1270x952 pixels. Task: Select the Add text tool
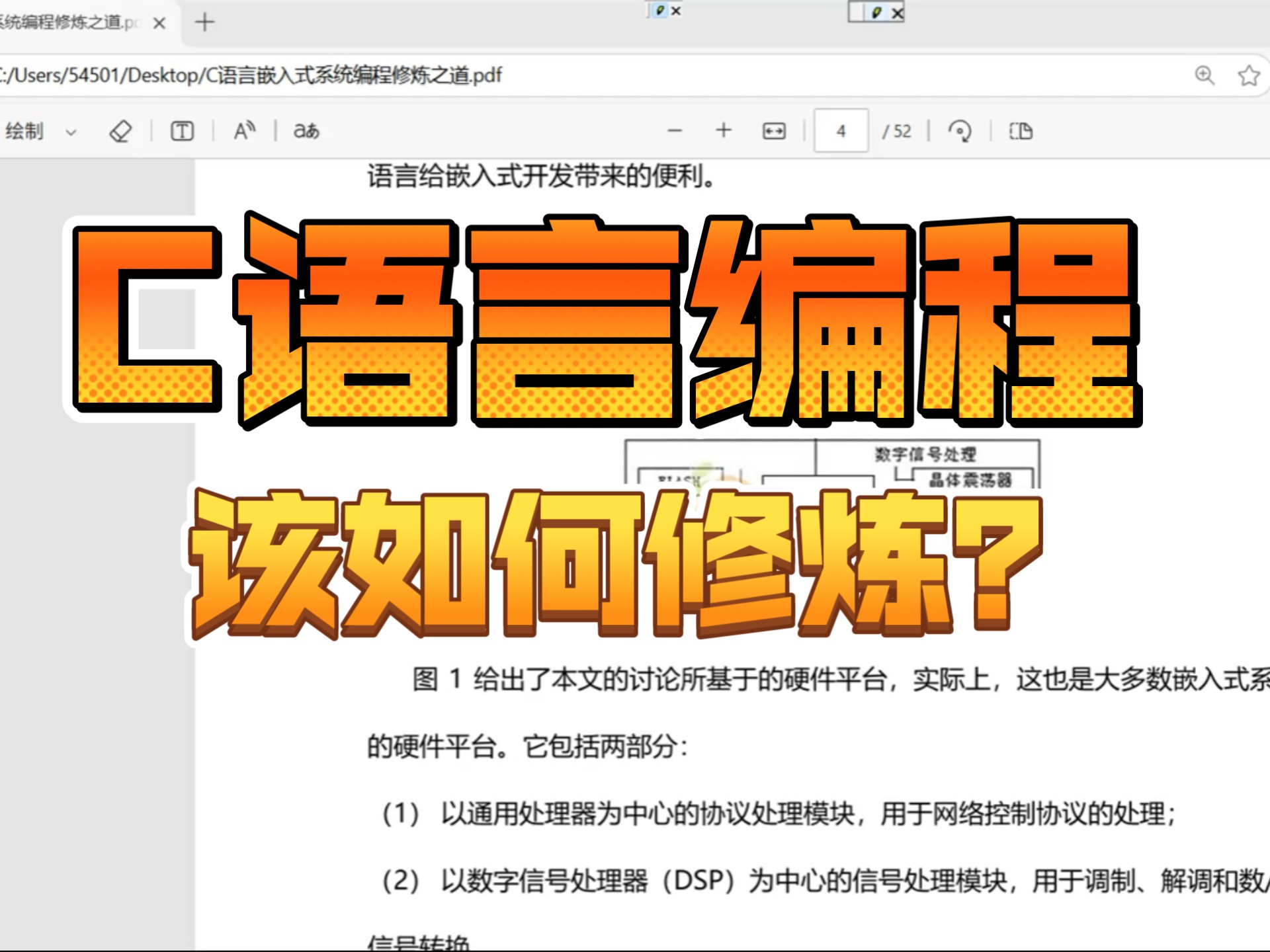[x=181, y=131]
